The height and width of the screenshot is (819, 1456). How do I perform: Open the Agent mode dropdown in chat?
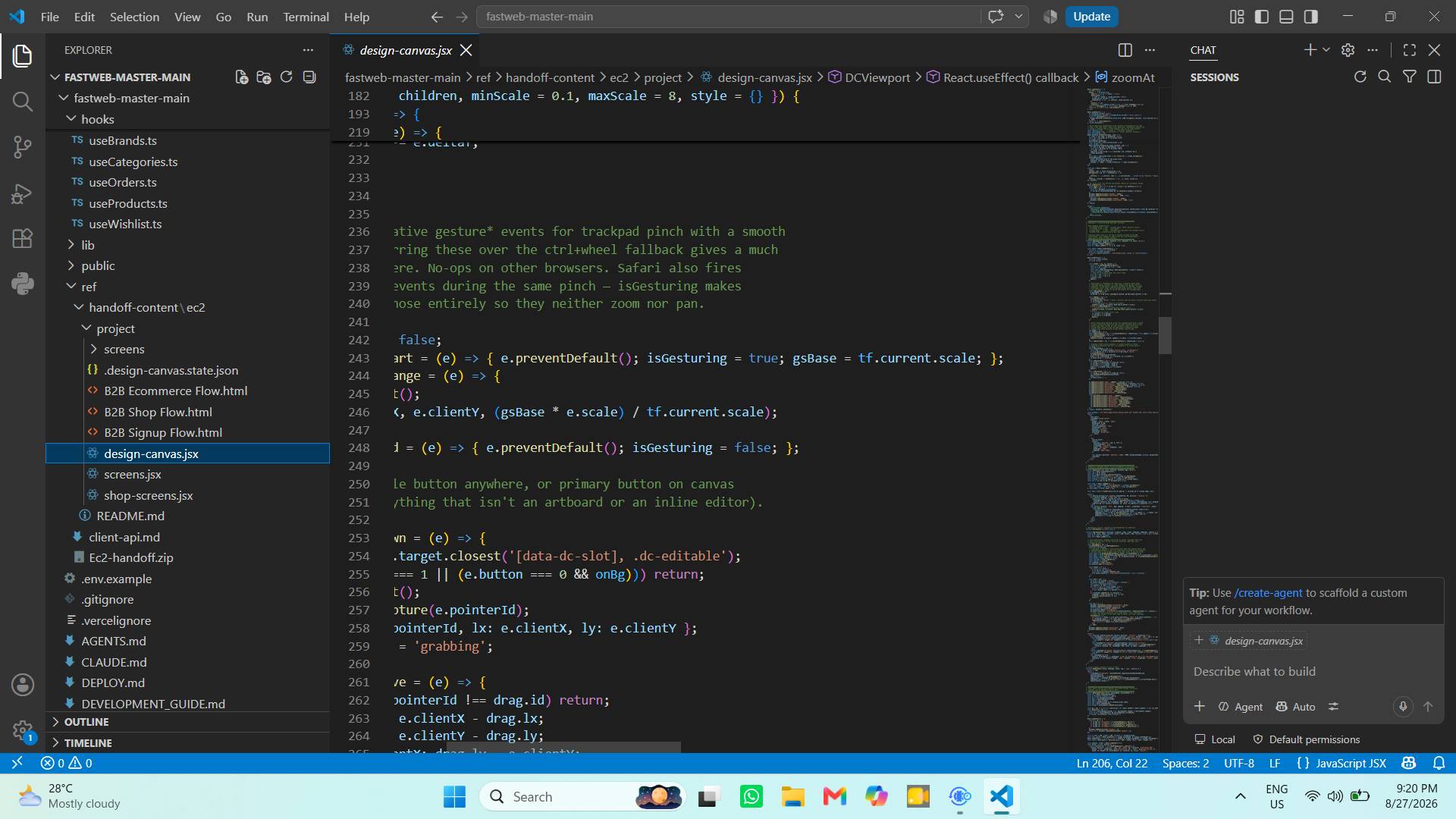click(1240, 707)
